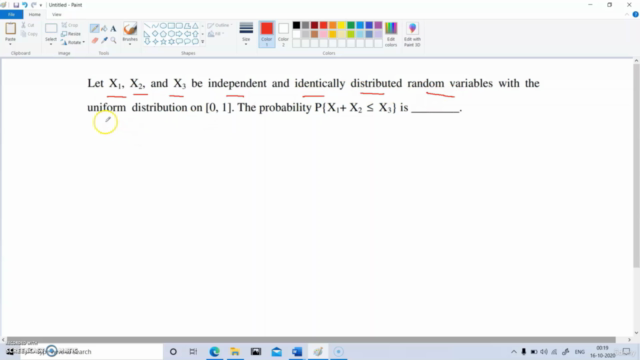Open Microsoft Edge from the taskbar

214,351
